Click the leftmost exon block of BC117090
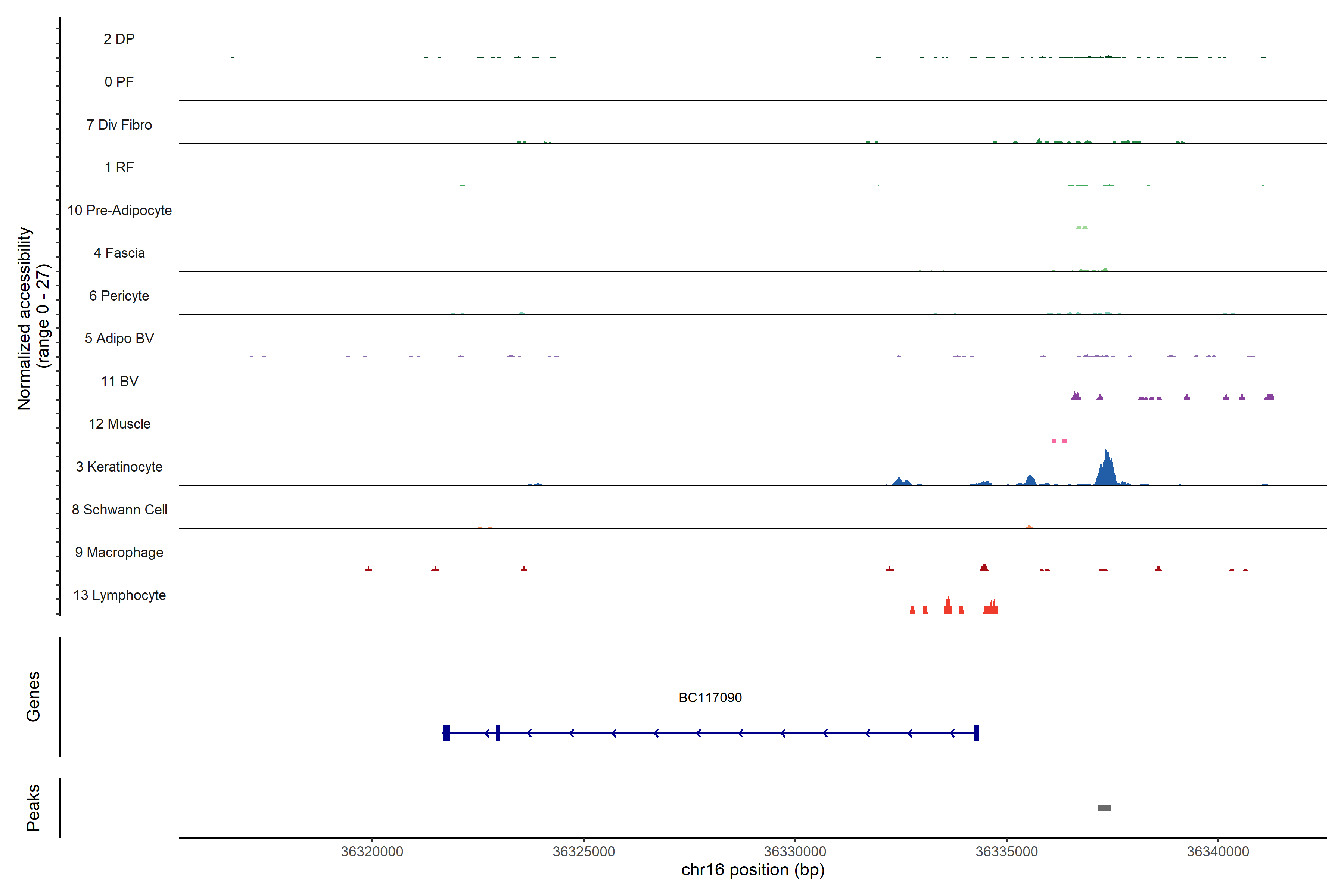The image size is (1344, 896). pos(446,733)
